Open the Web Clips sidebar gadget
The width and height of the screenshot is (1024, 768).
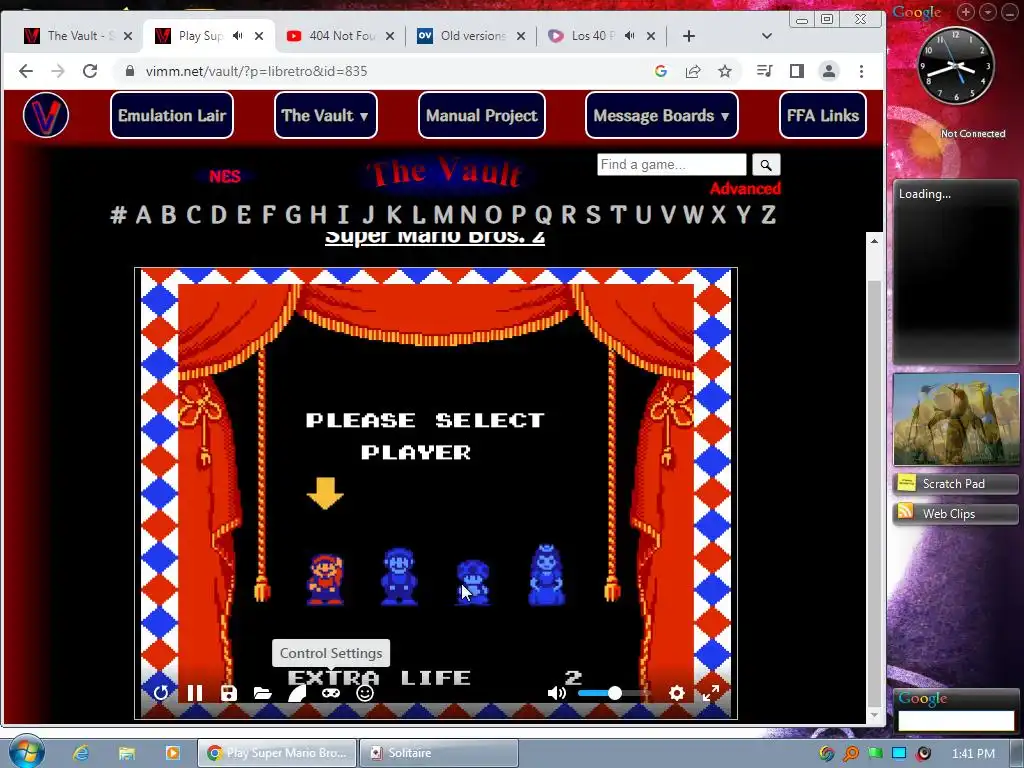click(955, 514)
